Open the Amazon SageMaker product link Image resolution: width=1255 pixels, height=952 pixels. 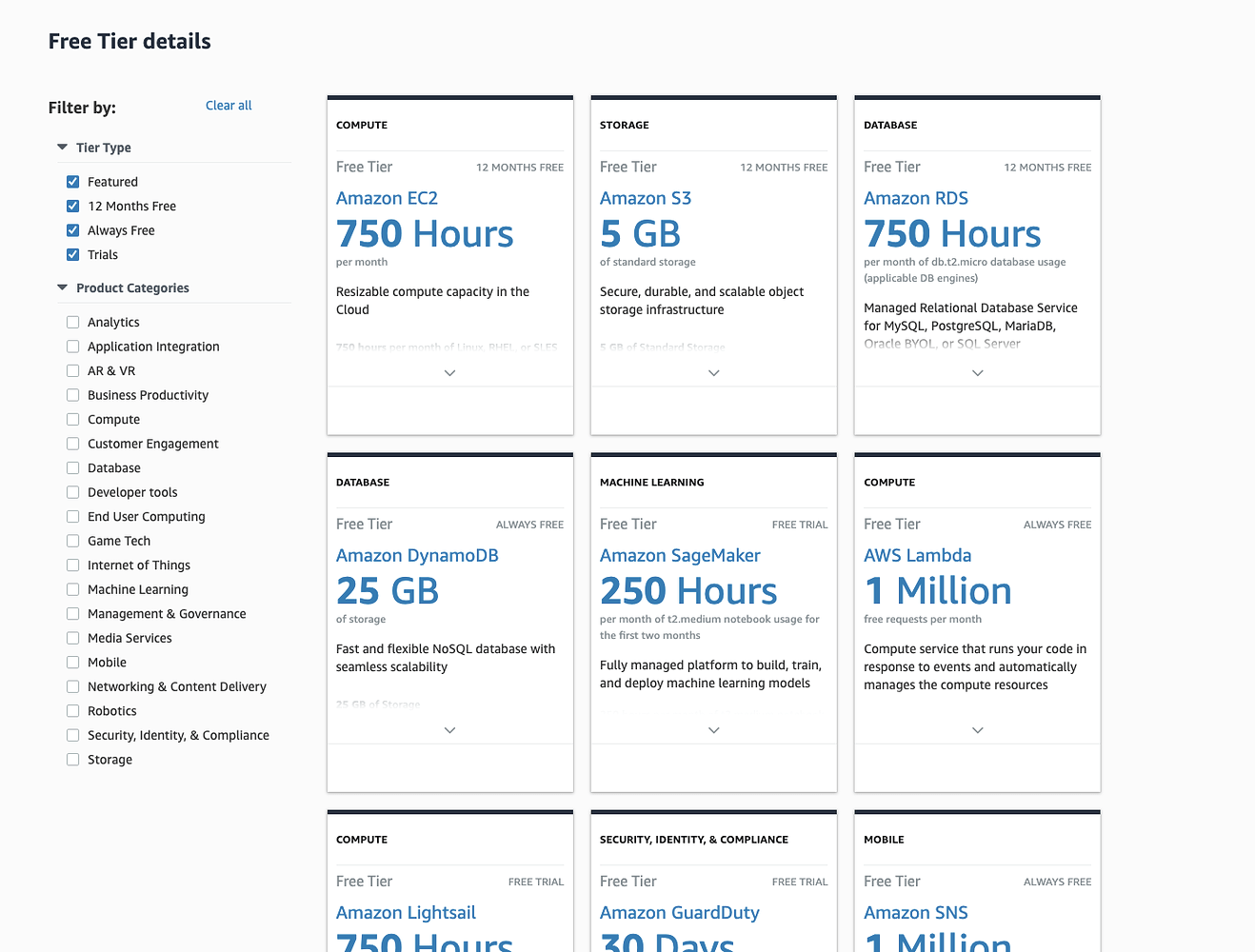click(x=680, y=555)
